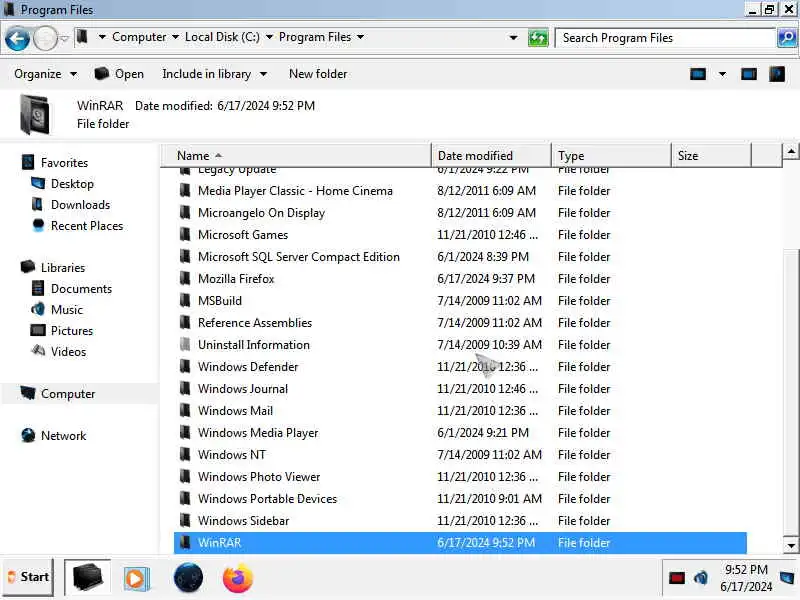Click the Change your view icon
800x600 pixels.
pos(698,74)
